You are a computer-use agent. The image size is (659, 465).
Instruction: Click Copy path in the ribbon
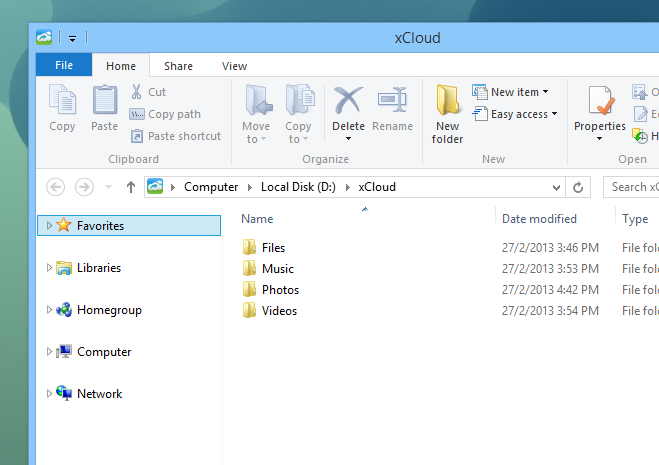165,114
